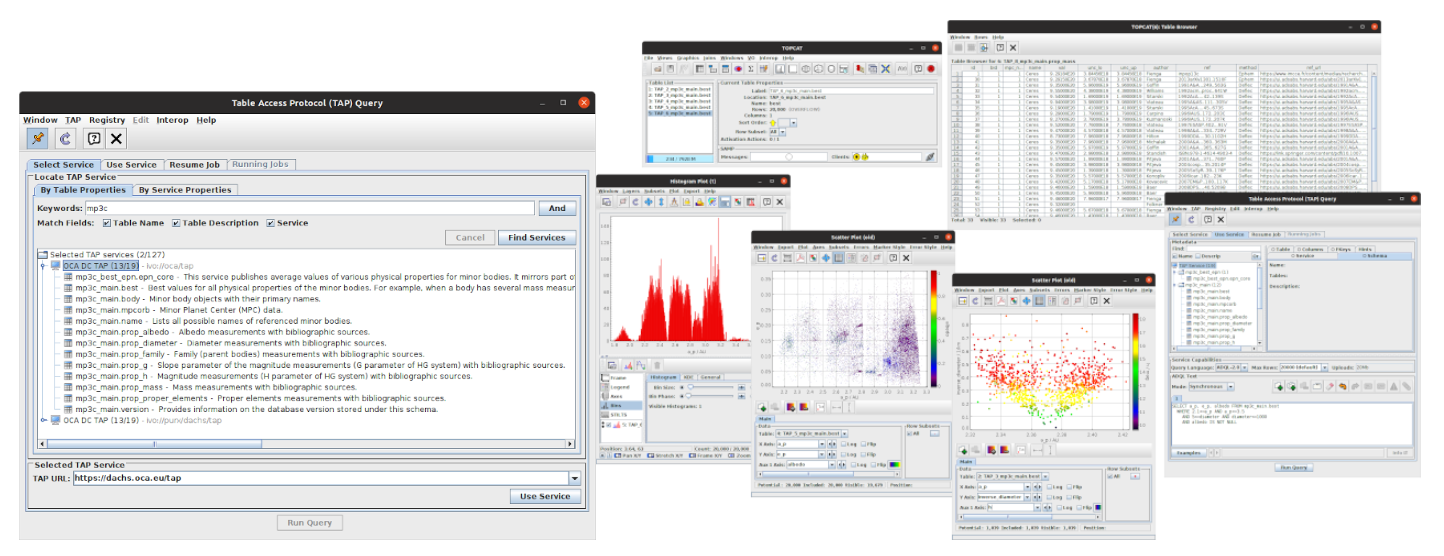Click the Aux axis color ramp swatch in middle Scatter Plot
The image size is (1444, 556).
point(894,465)
